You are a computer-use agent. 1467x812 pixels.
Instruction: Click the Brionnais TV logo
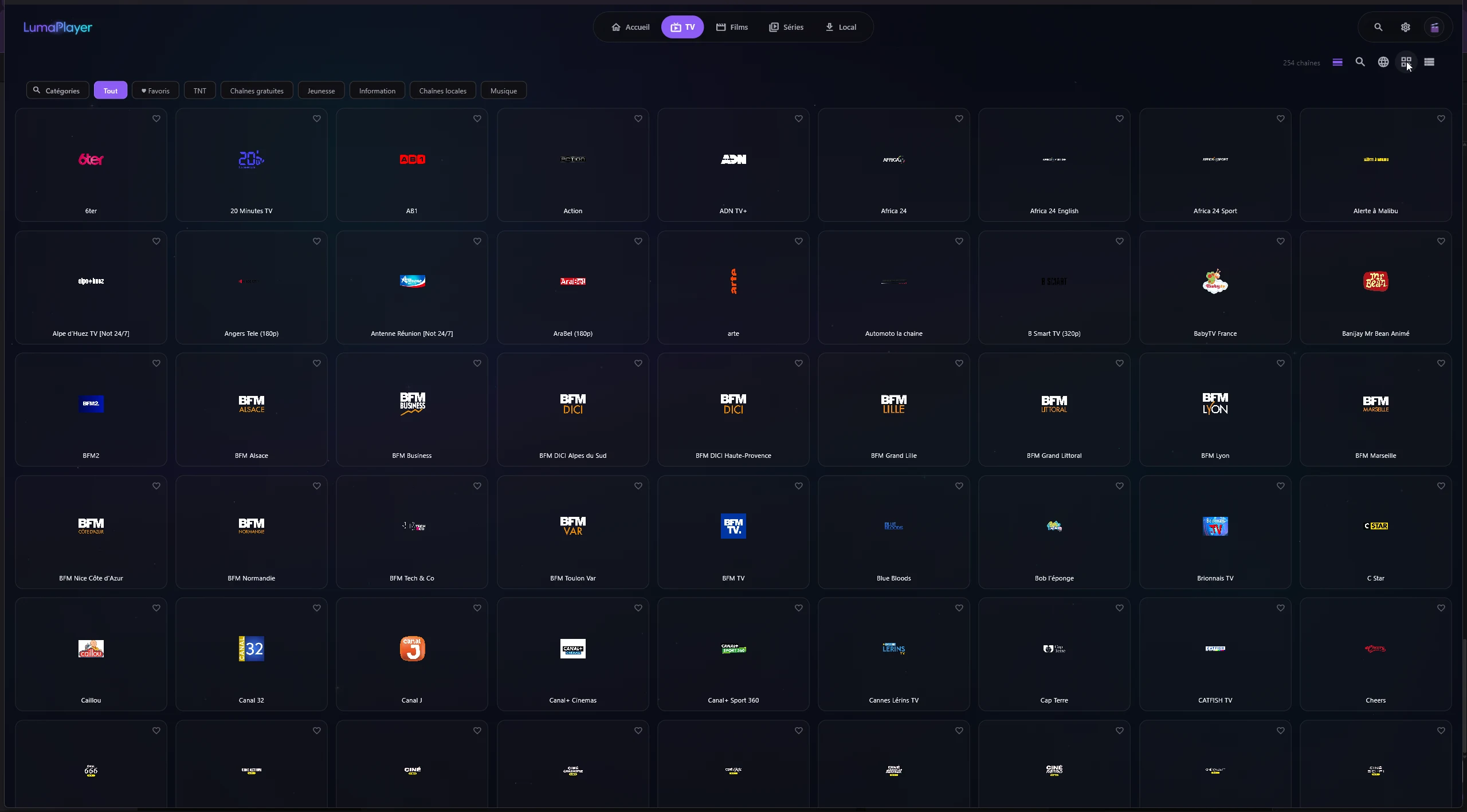[x=1215, y=526]
